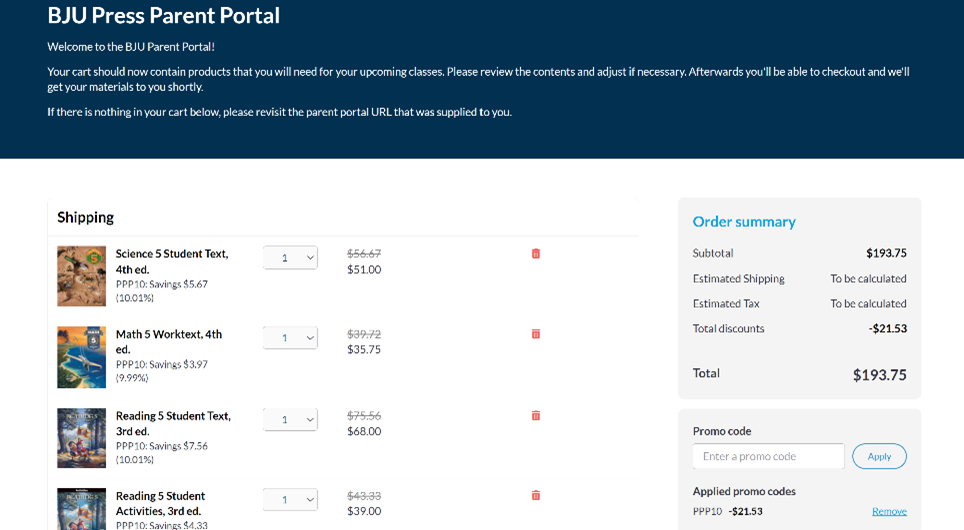Expand quantity selector for Reading 5 Student Text
This screenshot has height=530, width=964.
pos(290,419)
